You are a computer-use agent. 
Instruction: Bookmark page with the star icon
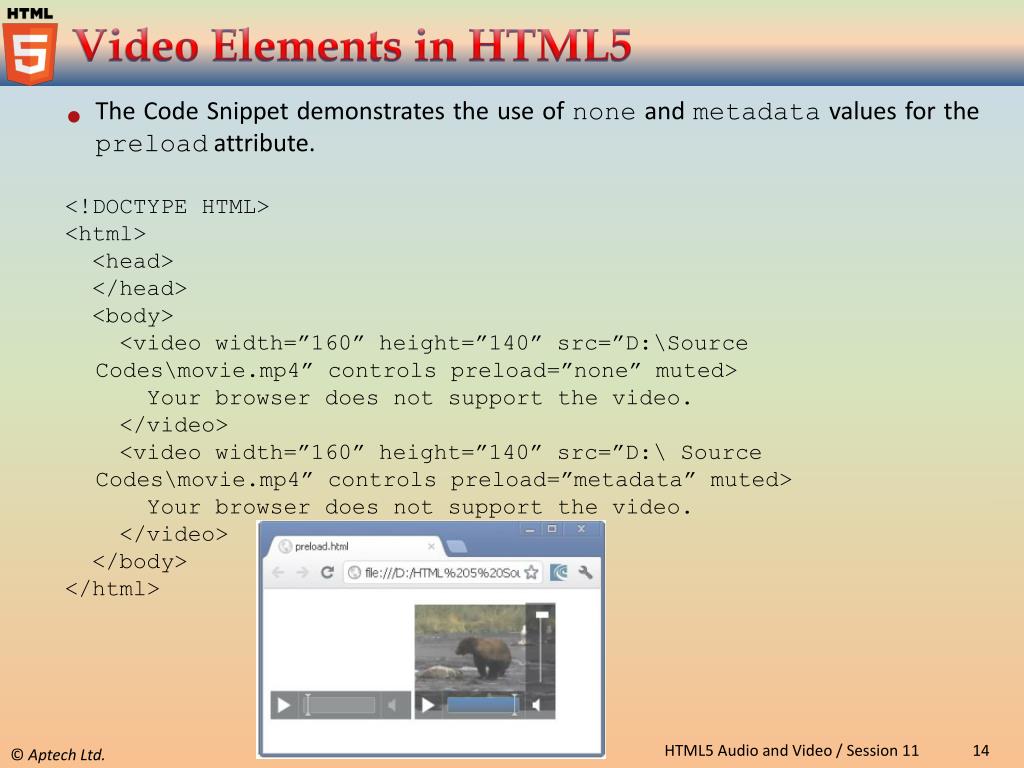(x=532, y=573)
